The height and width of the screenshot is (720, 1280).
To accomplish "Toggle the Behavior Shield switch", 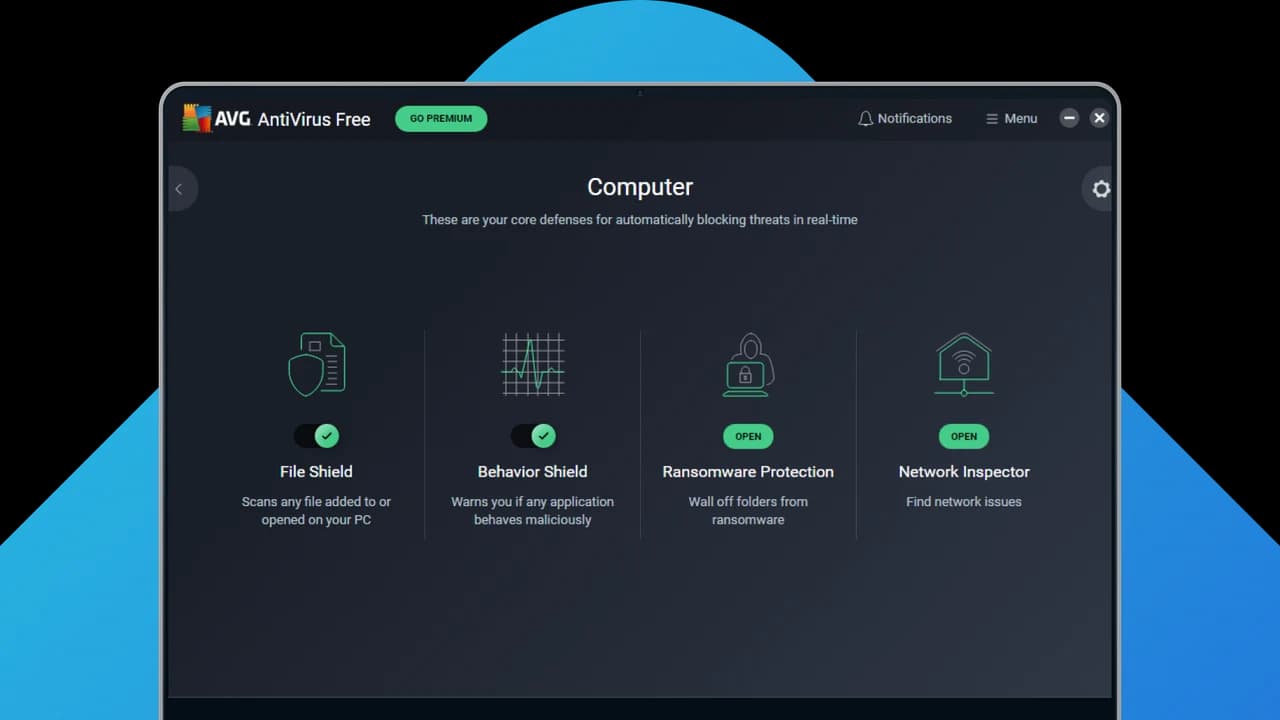I will (533, 436).
